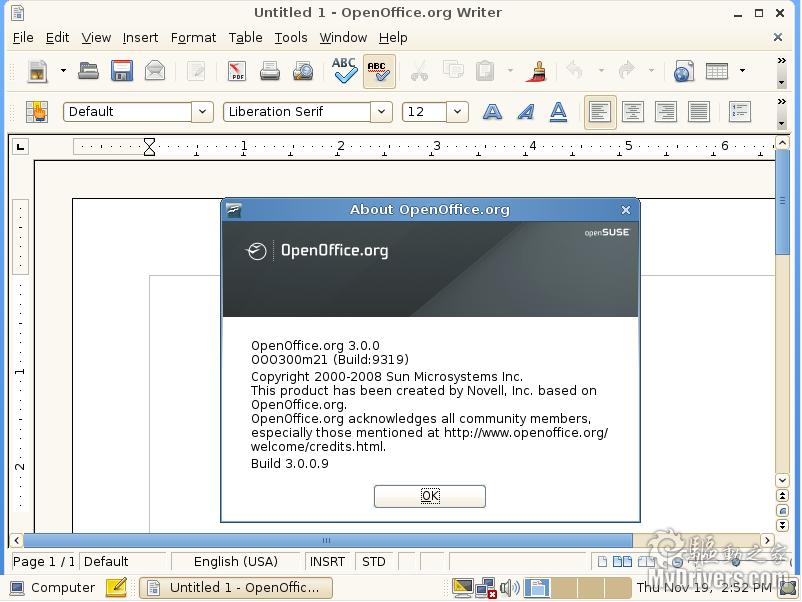Click the Open file icon
This screenshot has width=802, height=602.
click(x=88, y=71)
